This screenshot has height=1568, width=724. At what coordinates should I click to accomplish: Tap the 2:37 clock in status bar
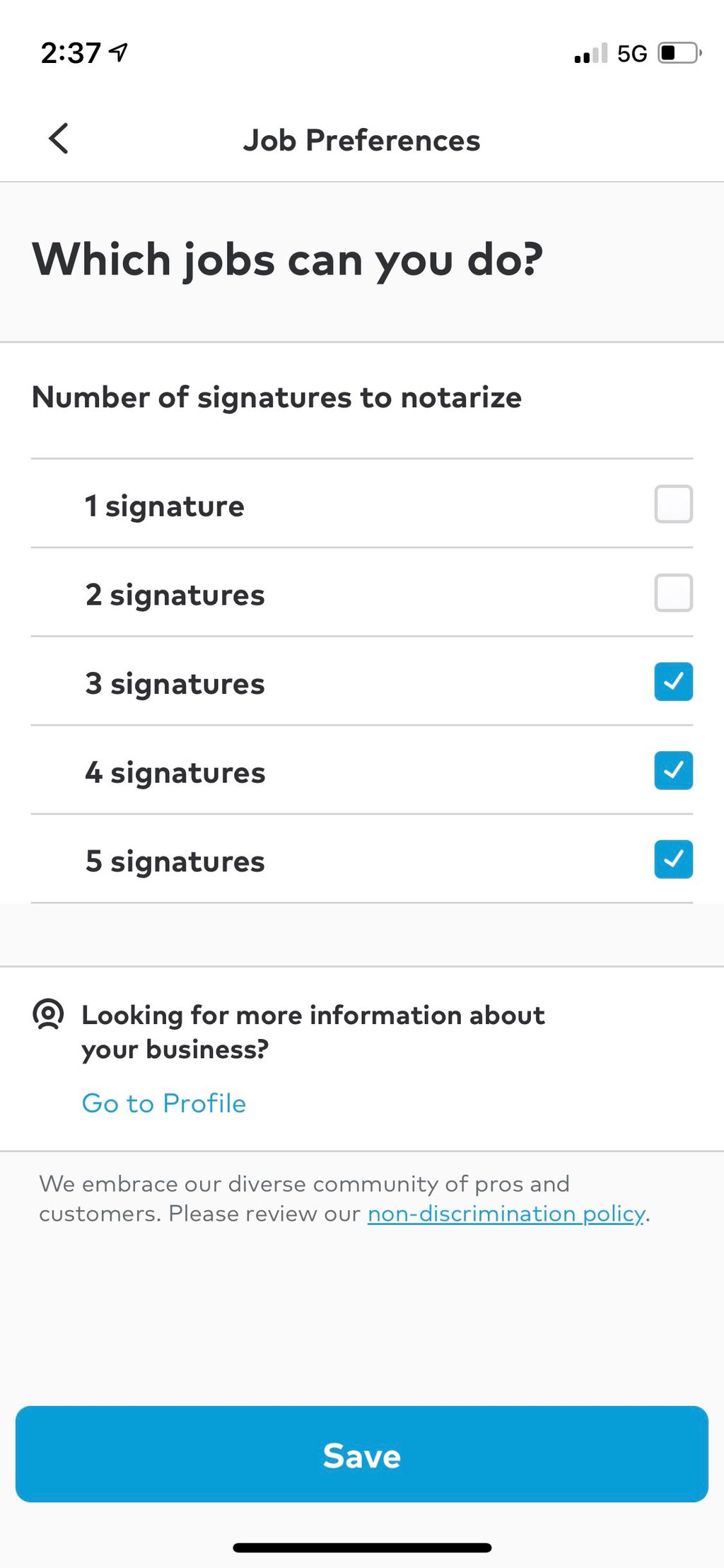(x=71, y=53)
